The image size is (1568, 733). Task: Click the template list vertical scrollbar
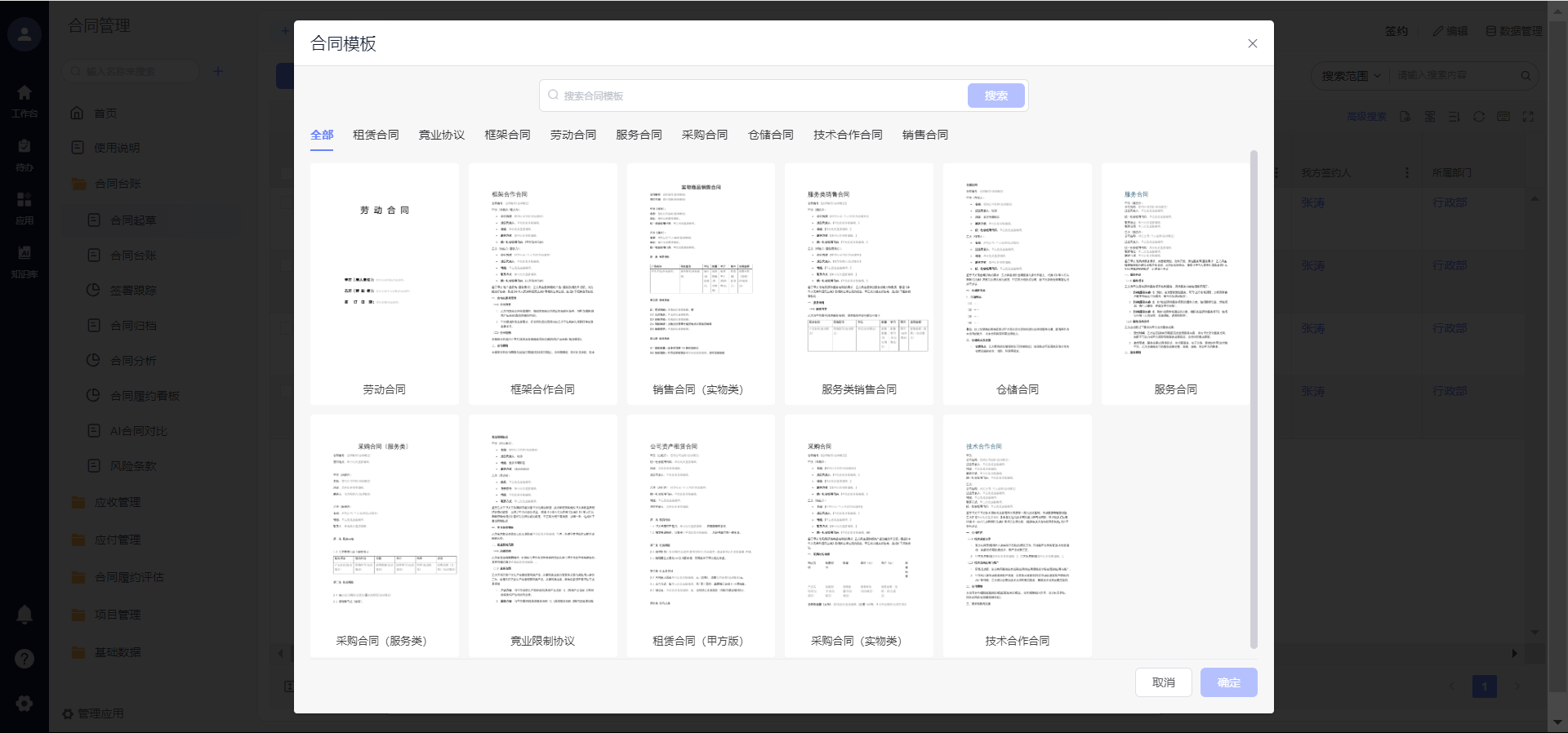click(x=1254, y=400)
